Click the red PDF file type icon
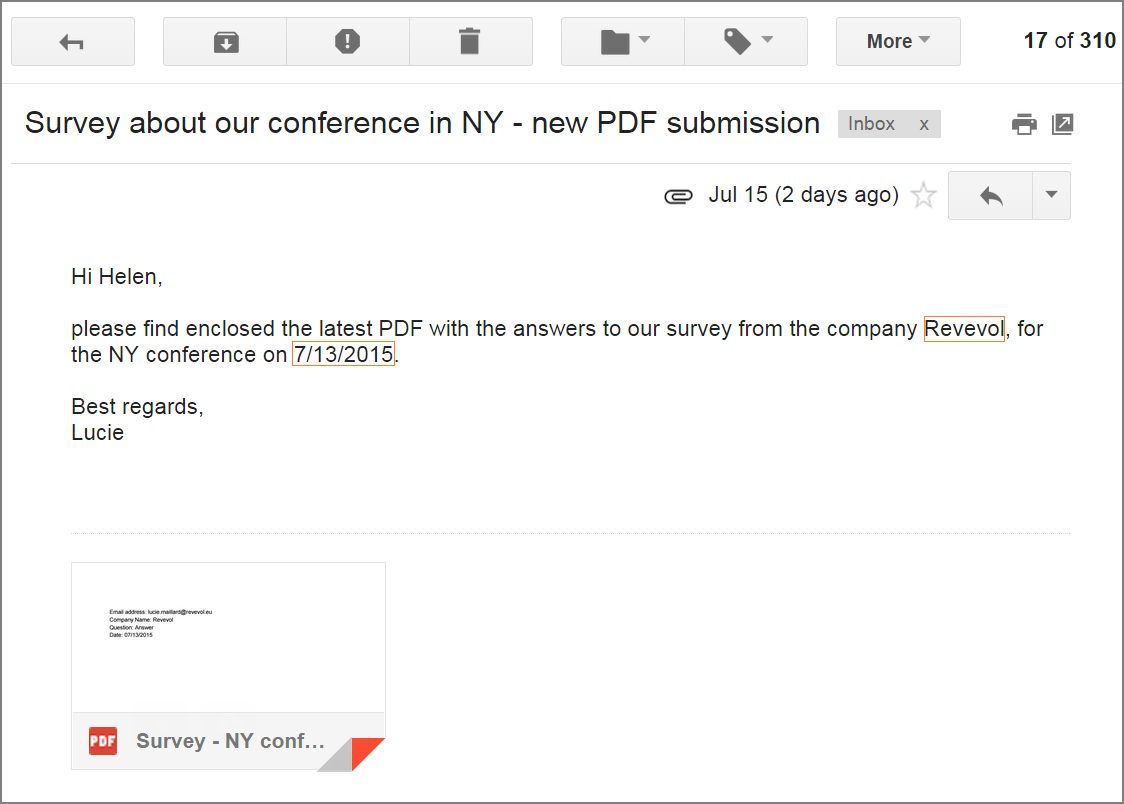Viewport: 1124px width, 804px height. click(103, 741)
